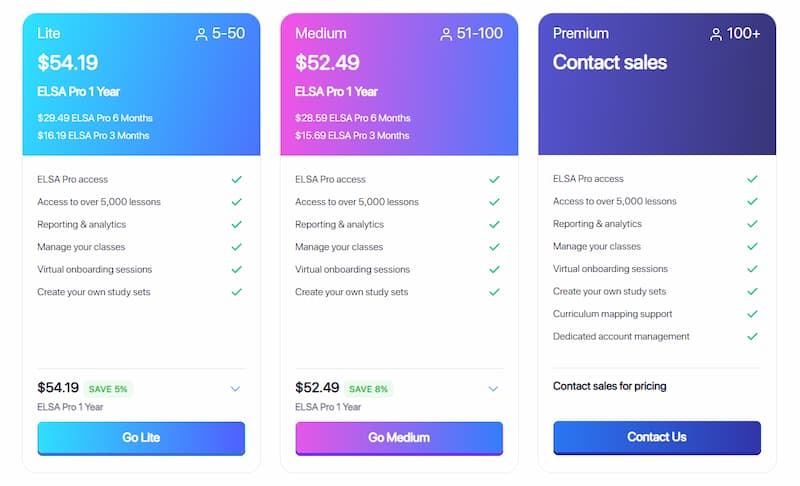Select the Go Medium button
The image size is (800, 486).
[399, 438]
